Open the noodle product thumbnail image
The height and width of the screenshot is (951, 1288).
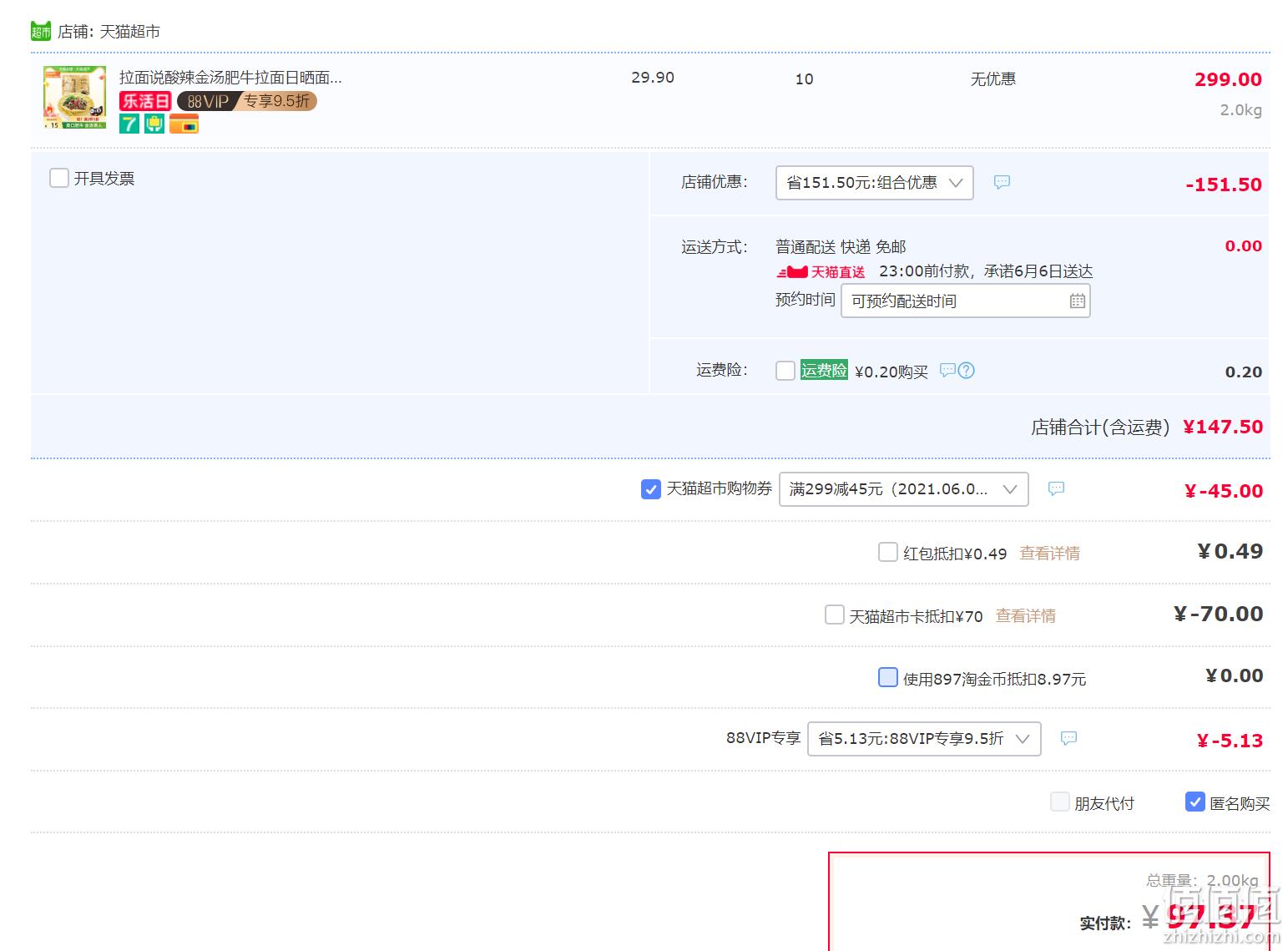74,97
